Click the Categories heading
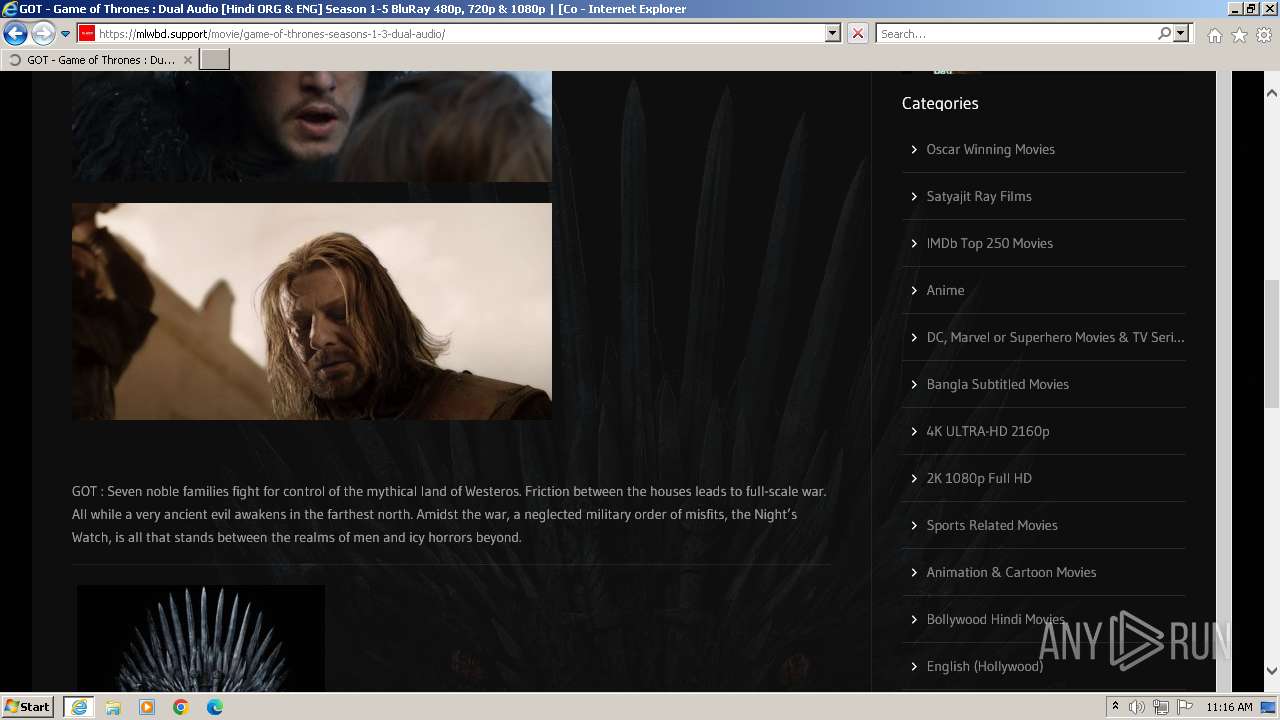Screen dimensions: 1280x720 940,103
